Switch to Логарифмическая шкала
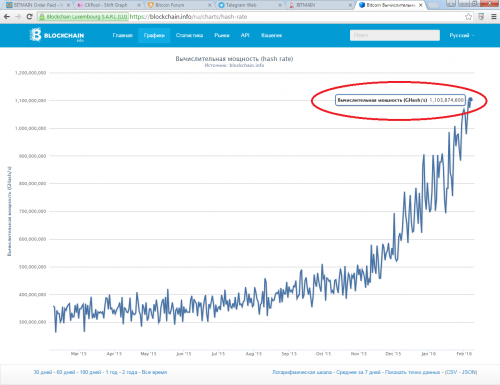Screen dimensions: 500x385 pyautogui.click(x=302, y=372)
